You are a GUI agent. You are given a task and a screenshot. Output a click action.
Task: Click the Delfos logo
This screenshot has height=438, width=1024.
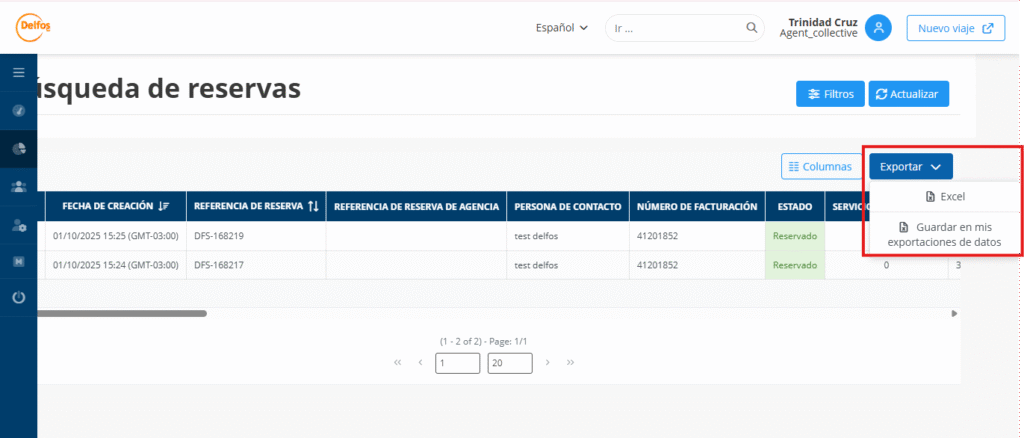point(33,26)
